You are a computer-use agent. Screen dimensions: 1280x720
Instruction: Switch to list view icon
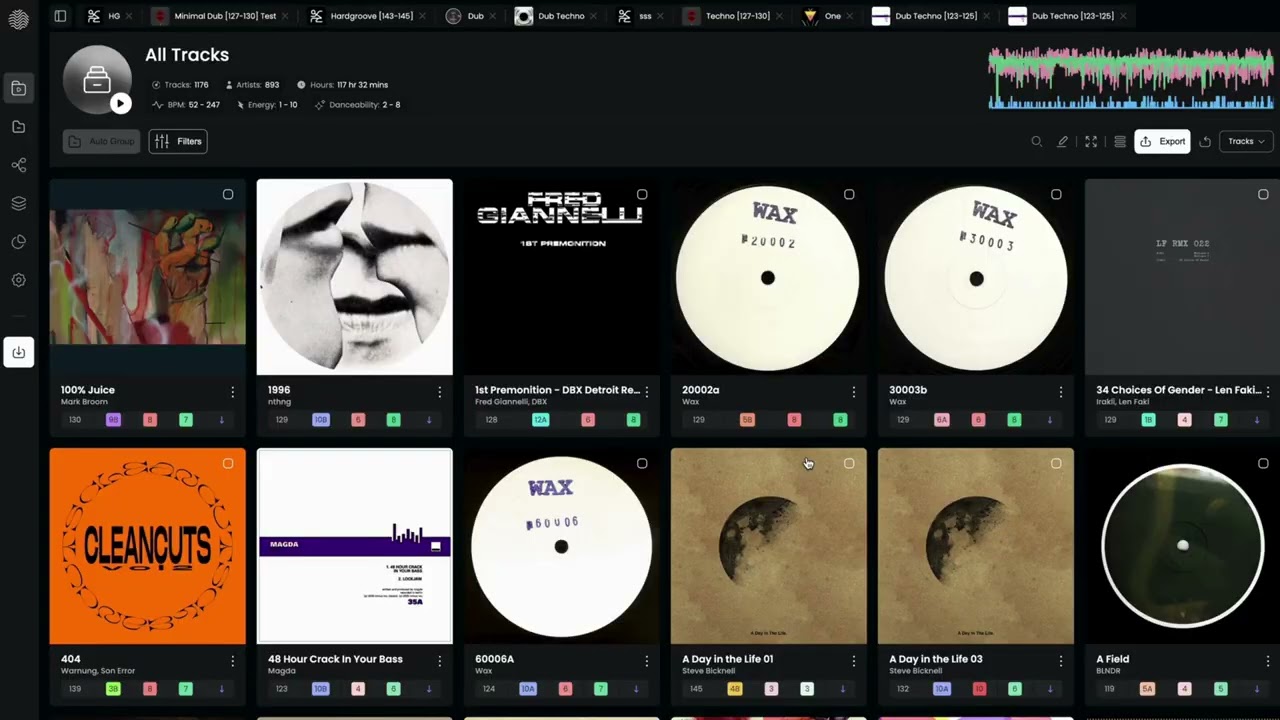pyautogui.click(x=1120, y=141)
